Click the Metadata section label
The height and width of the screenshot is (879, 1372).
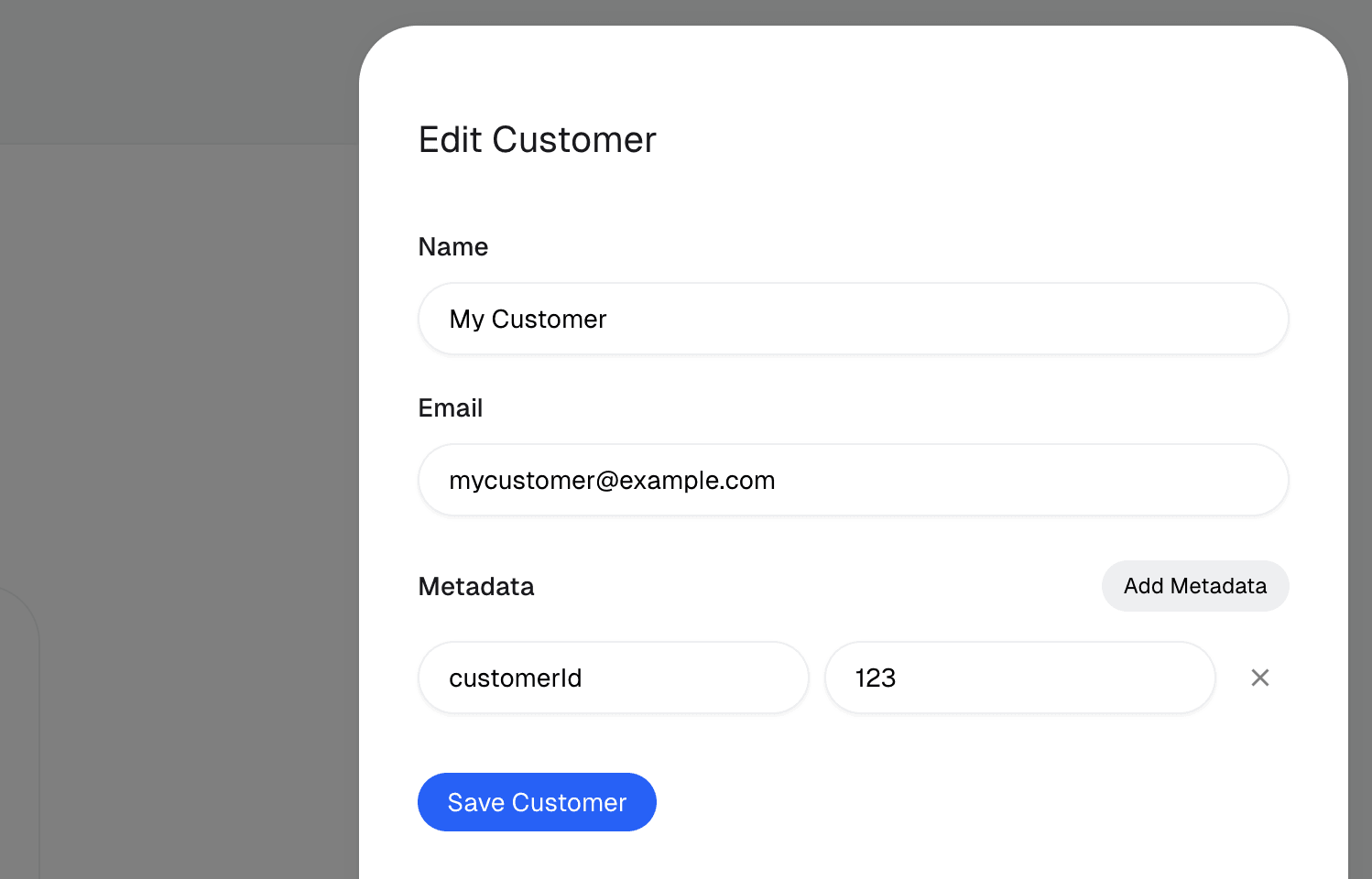click(x=476, y=587)
